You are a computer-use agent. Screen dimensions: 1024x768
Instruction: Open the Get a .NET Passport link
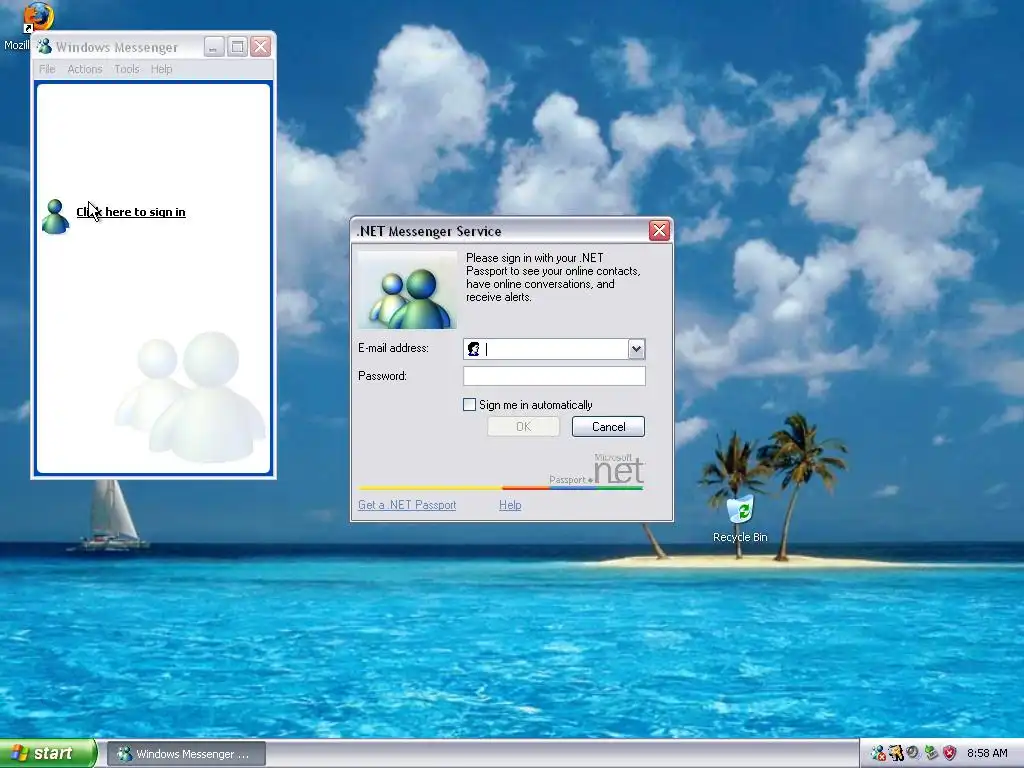click(x=407, y=505)
